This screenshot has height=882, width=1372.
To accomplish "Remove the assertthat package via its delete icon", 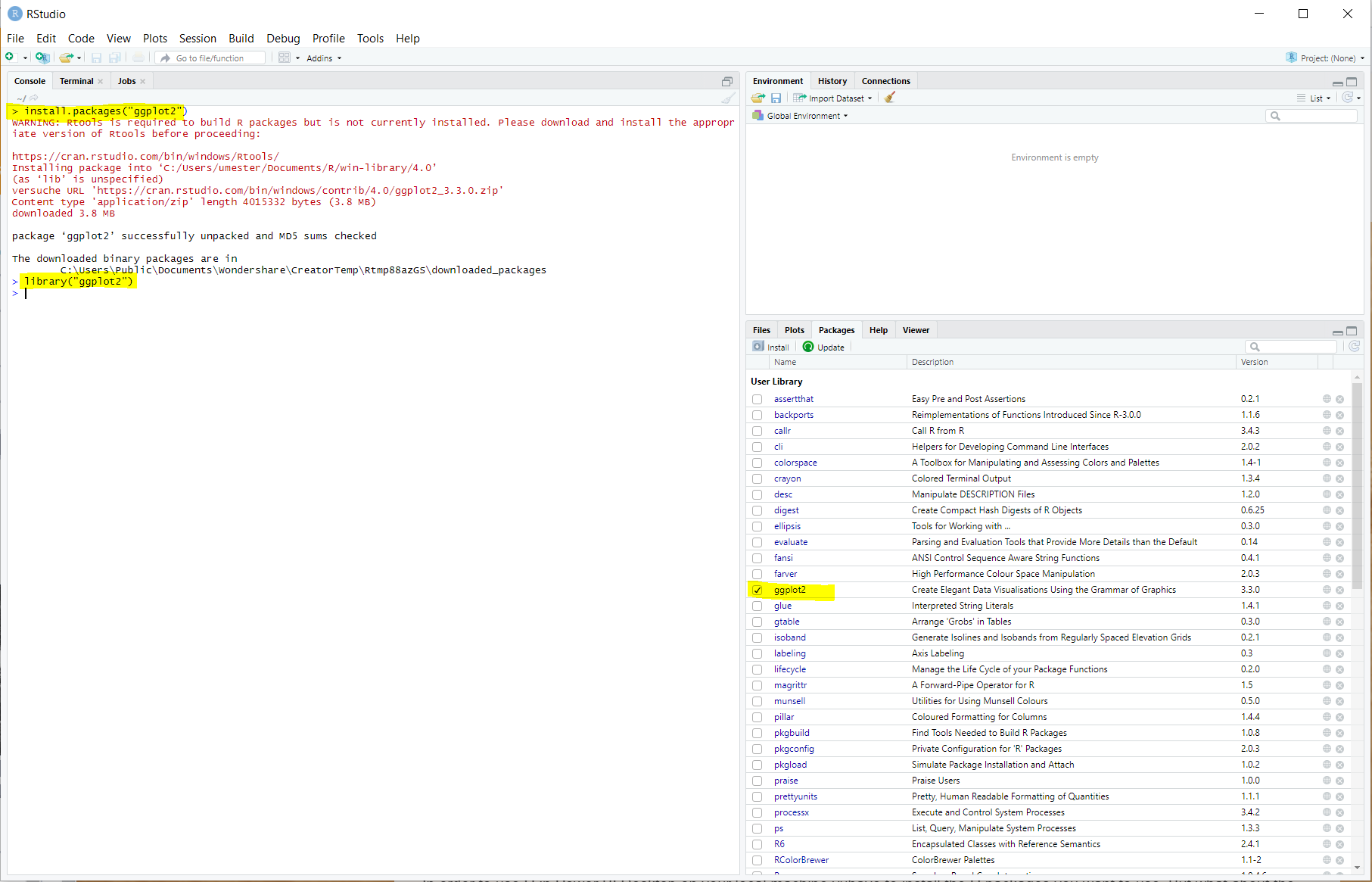I will (x=1339, y=399).
